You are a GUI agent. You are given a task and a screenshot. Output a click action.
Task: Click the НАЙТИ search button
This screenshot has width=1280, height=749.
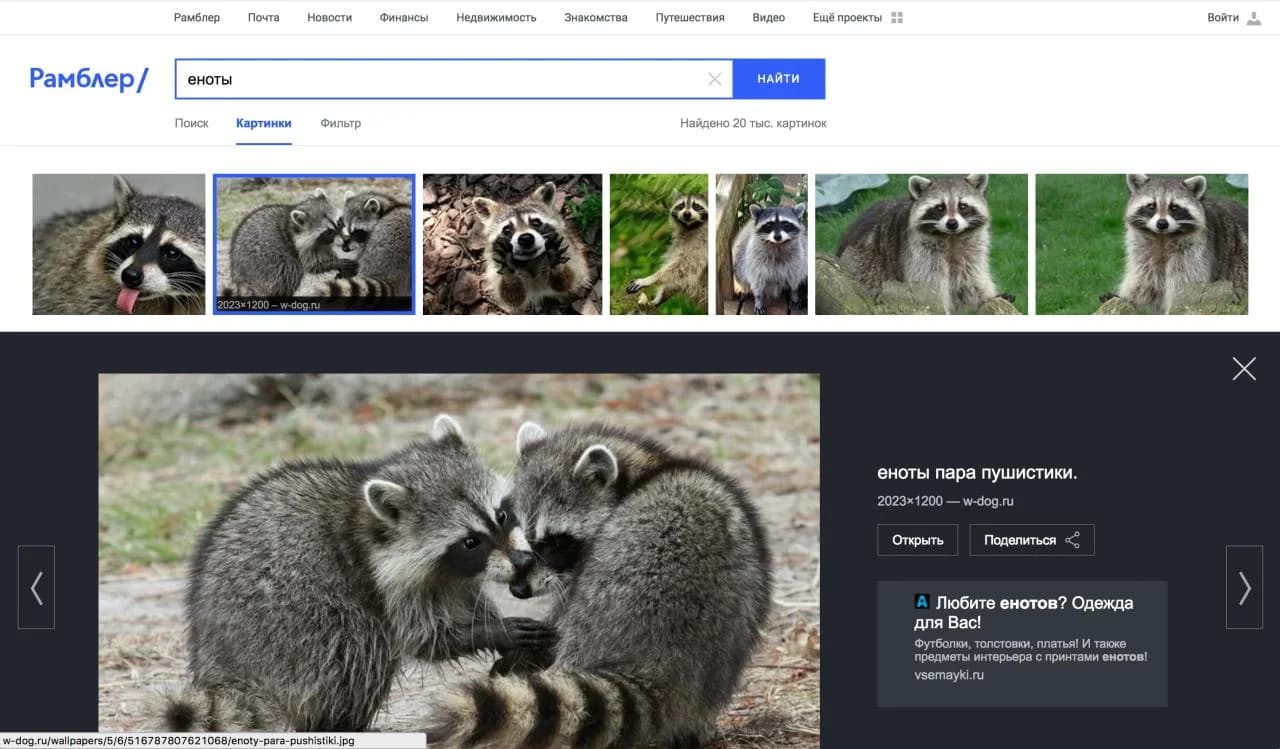point(778,79)
